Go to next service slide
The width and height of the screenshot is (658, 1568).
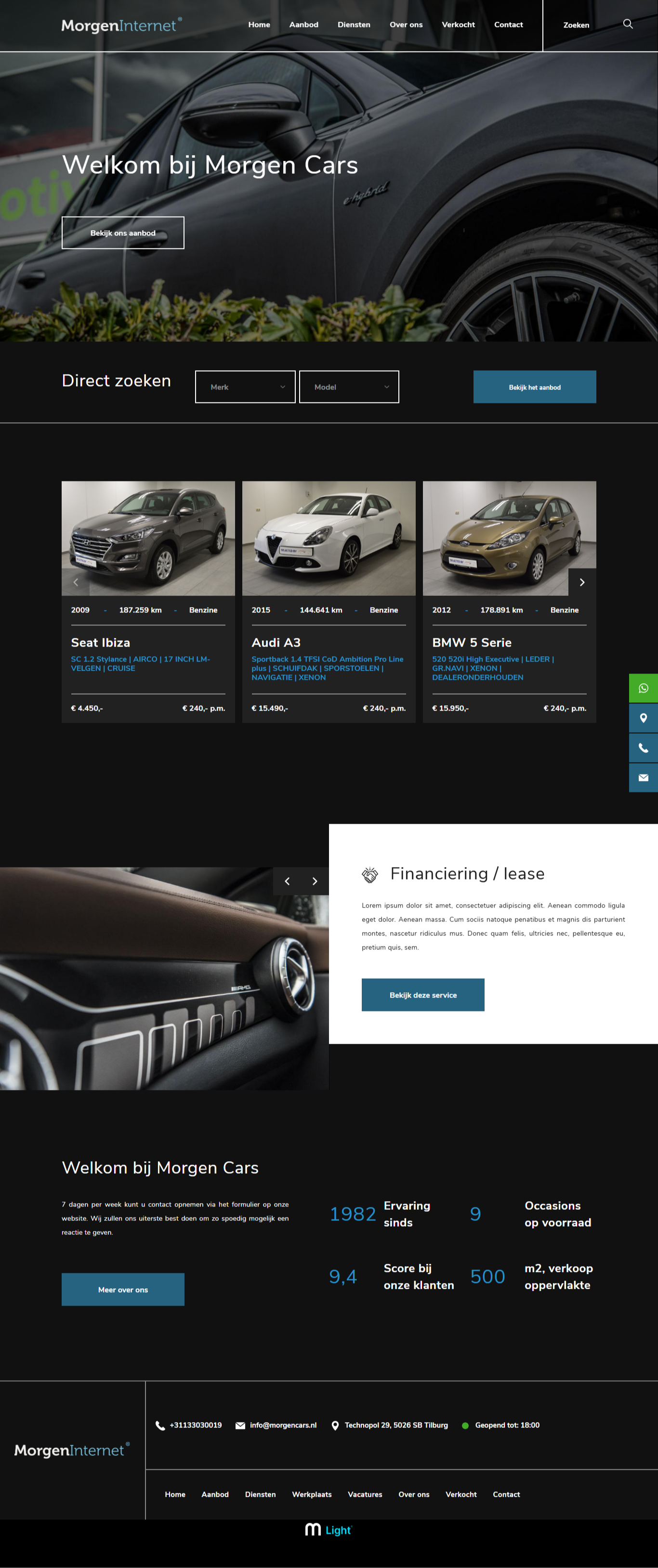click(x=315, y=881)
